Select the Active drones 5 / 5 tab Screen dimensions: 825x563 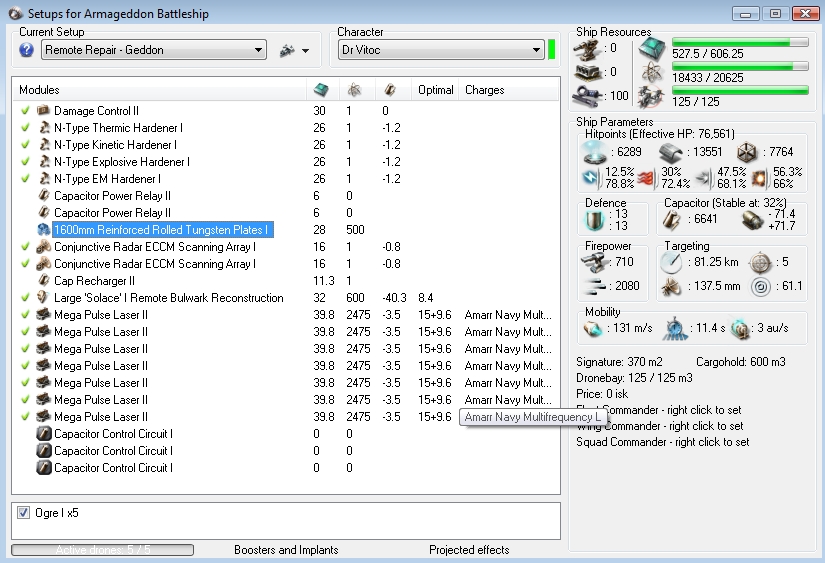[x=103, y=550]
